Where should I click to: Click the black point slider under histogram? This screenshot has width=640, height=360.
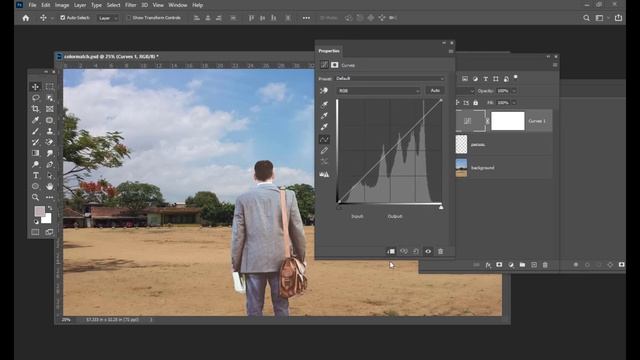tap(339, 207)
